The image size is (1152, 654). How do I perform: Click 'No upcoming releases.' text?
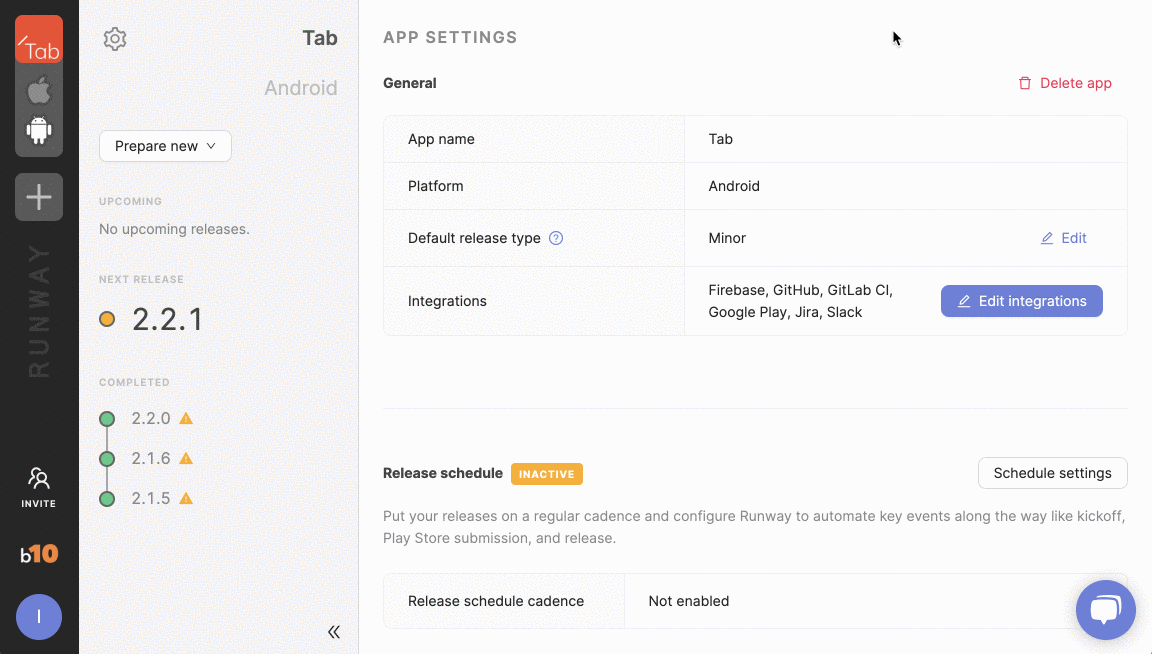(174, 229)
